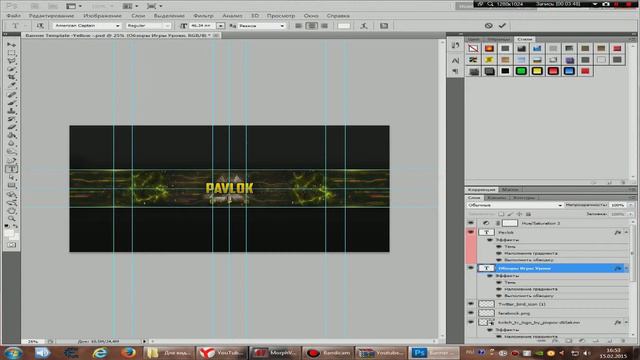Close the Banner Template document tab
640x360 pixels.
(x=216, y=36)
